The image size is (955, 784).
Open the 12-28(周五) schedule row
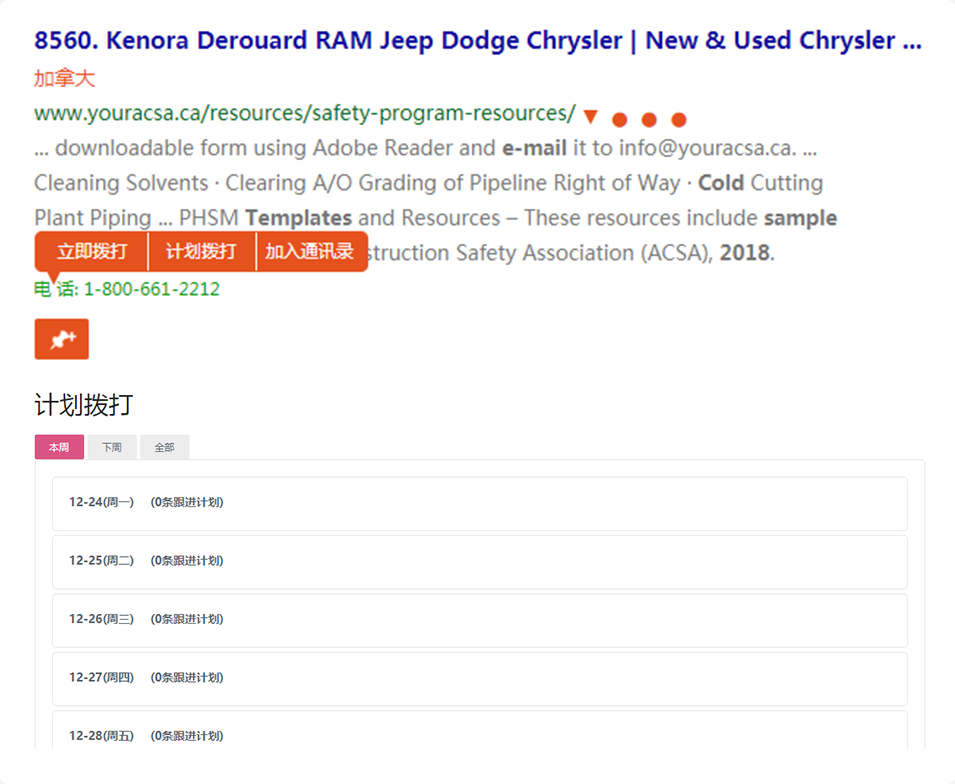(480, 731)
